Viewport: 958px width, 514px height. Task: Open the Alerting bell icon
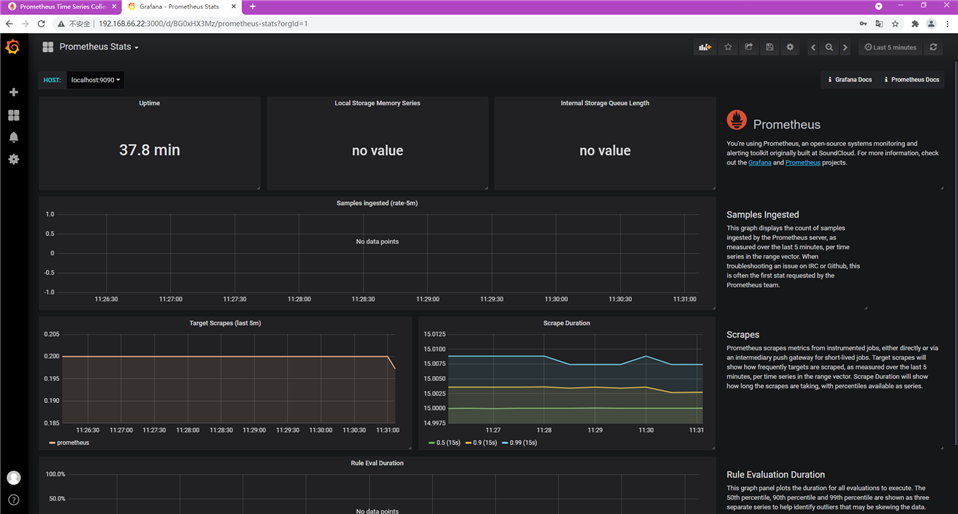point(13,137)
